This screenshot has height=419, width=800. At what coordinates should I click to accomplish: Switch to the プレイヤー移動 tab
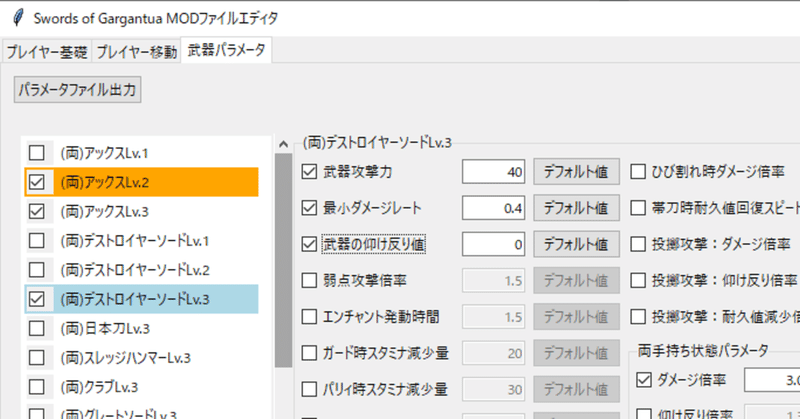(x=136, y=52)
